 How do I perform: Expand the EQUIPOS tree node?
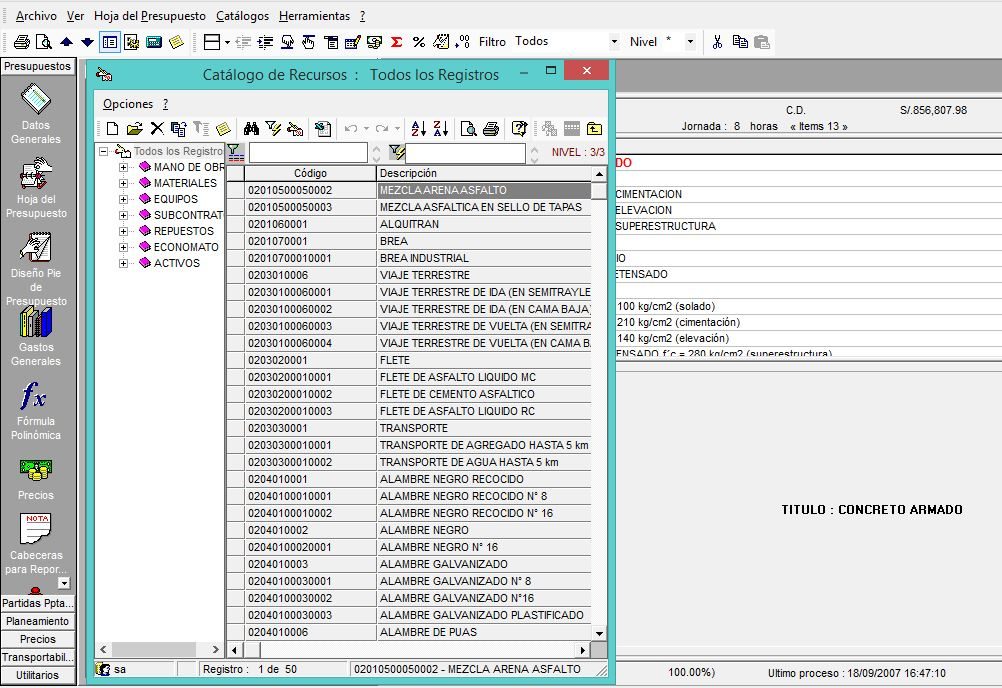tap(124, 200)
